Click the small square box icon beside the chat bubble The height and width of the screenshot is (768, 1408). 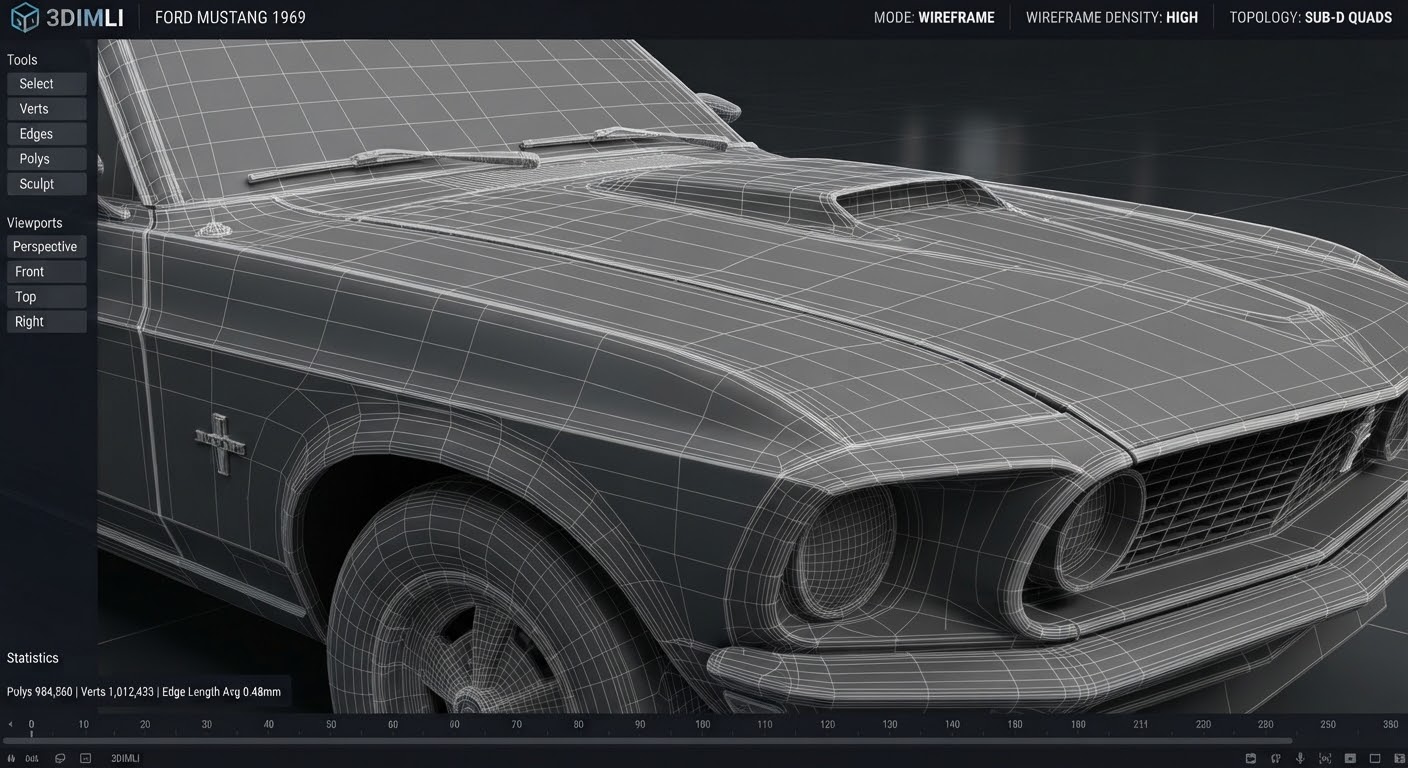[85, 759]
